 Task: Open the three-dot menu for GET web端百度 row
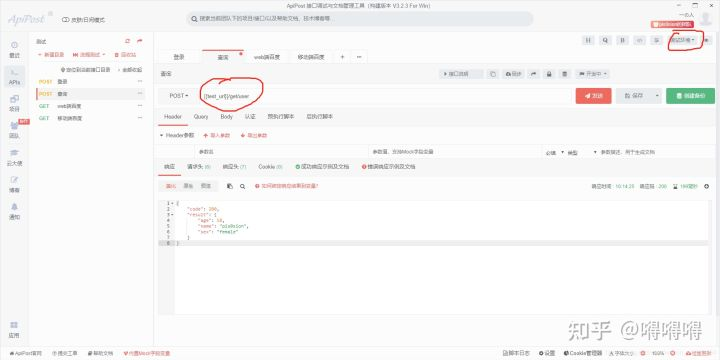click(x=140, y=106)
